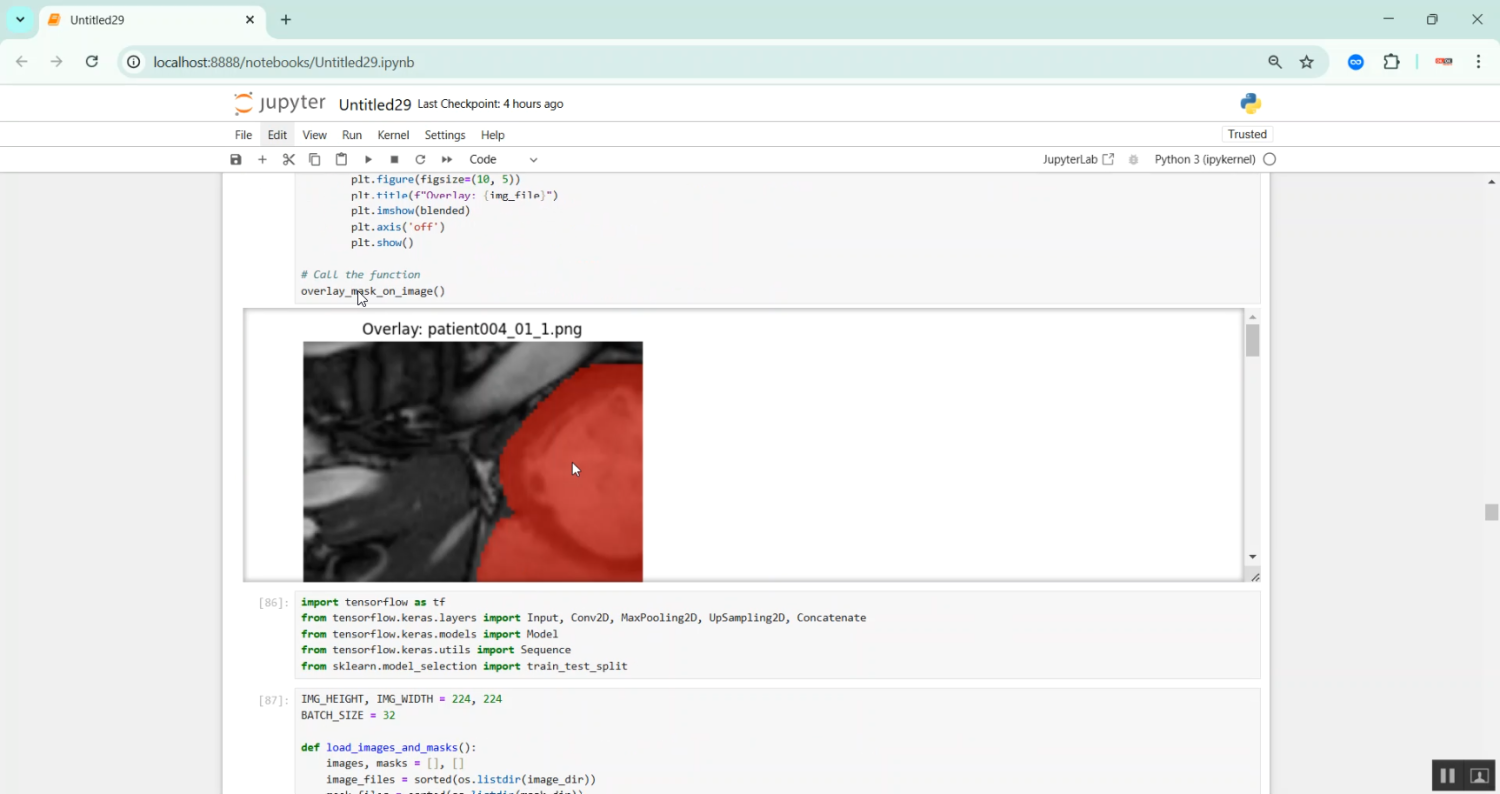1500x794 pixels.
Task: Click the page scrollbar up arrow
Action: pos(1491,183)
